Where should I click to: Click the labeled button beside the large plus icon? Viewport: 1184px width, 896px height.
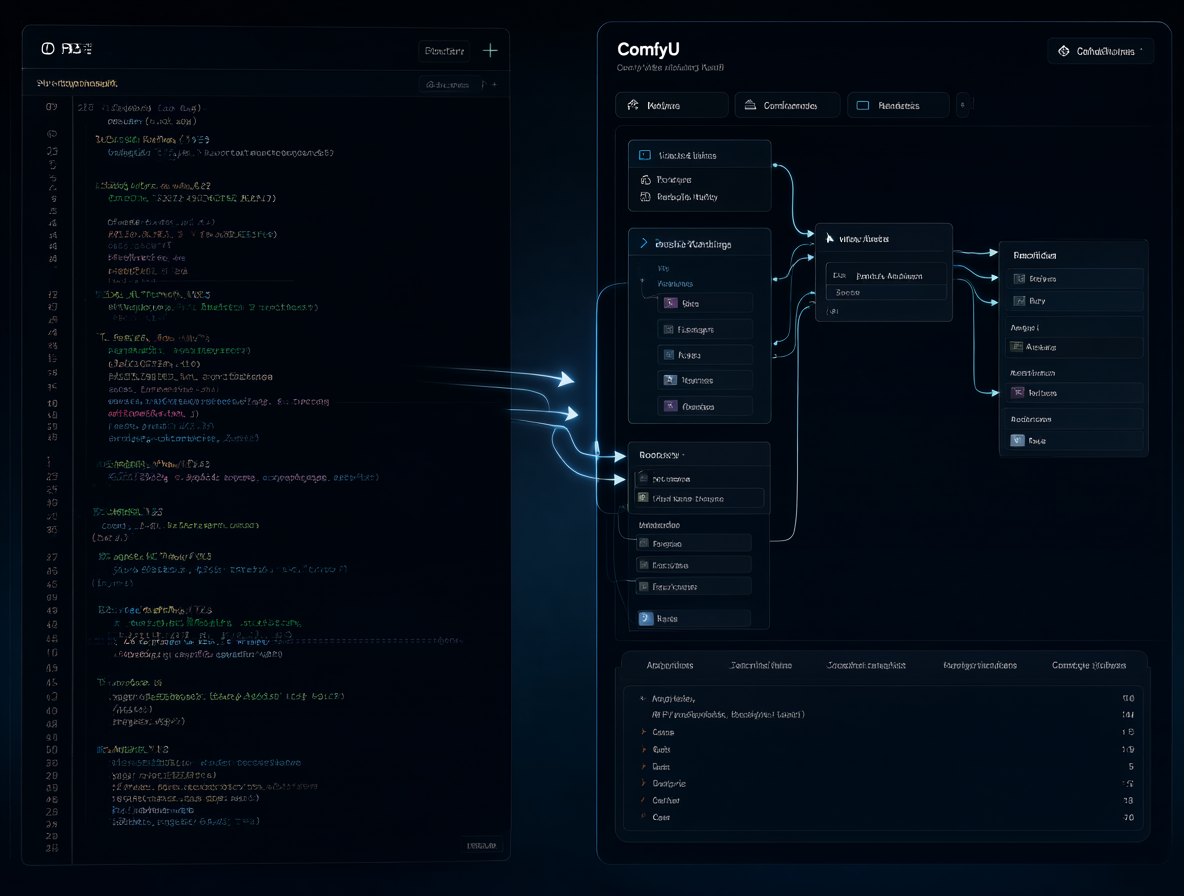[444, 51]
